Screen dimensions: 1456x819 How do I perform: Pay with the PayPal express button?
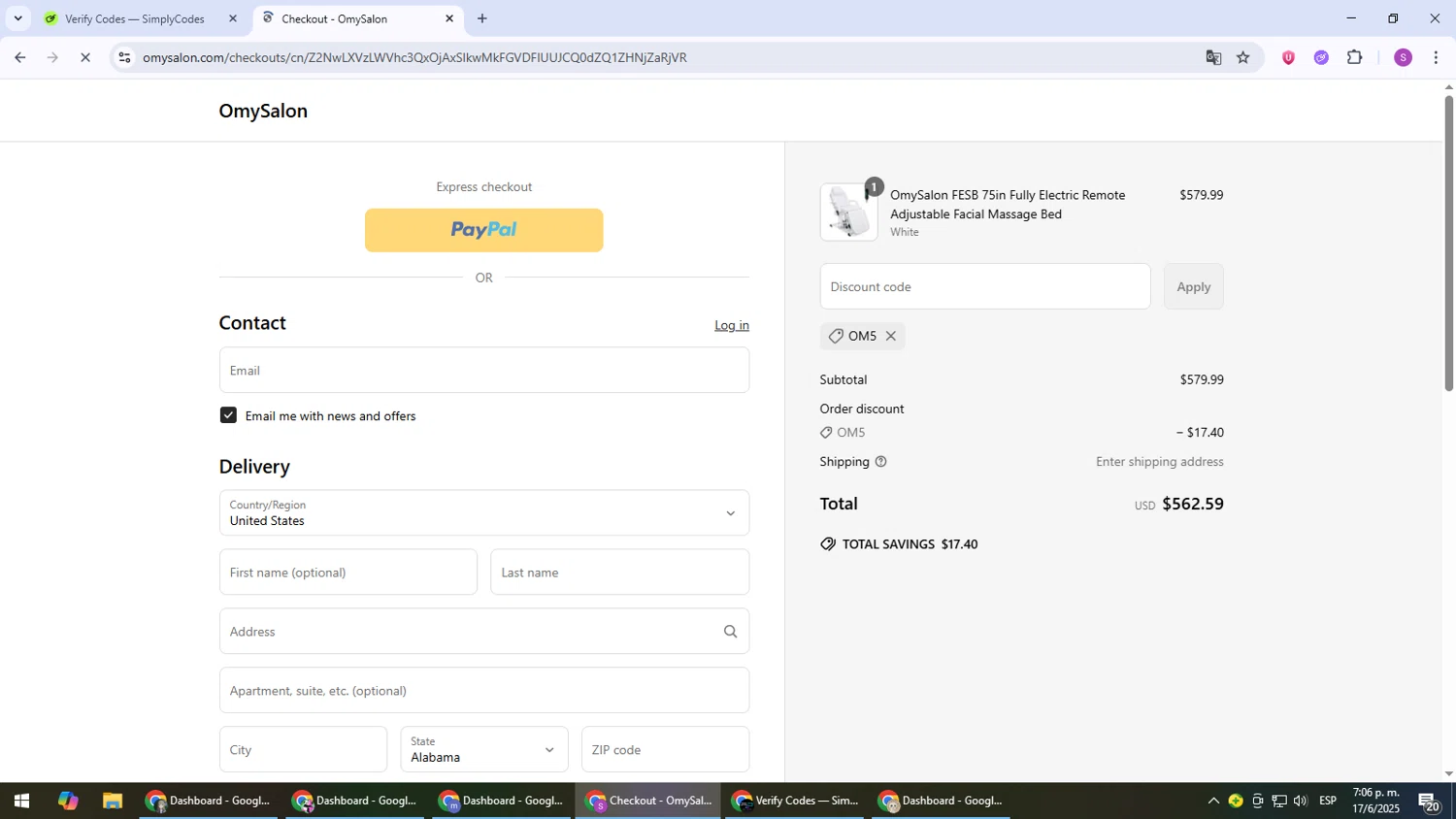click(x=483, y=230)
